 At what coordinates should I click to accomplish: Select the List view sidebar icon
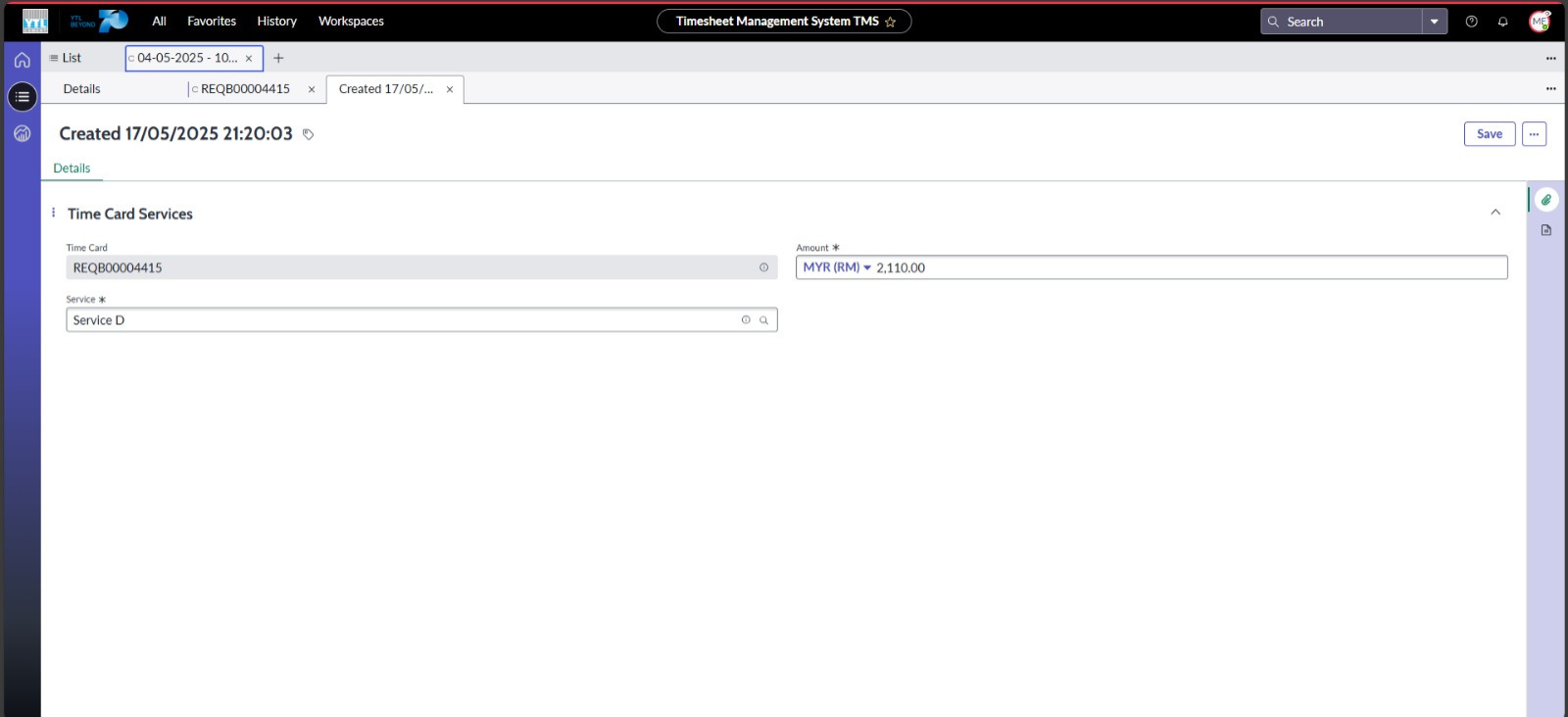[x=22, y=96]
